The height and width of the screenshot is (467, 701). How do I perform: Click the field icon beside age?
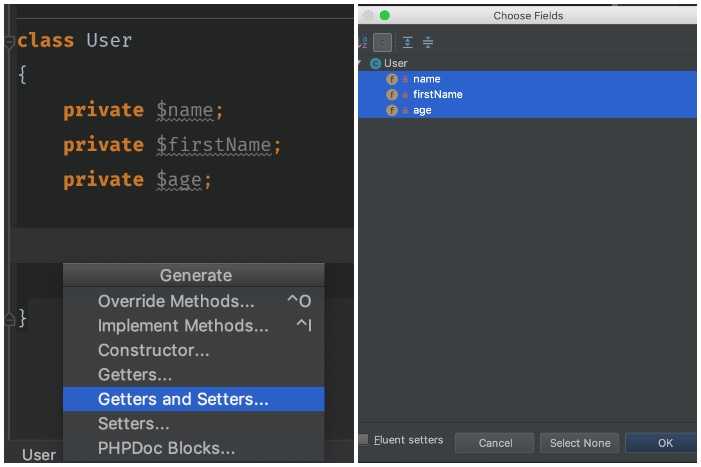coord(392,110)
